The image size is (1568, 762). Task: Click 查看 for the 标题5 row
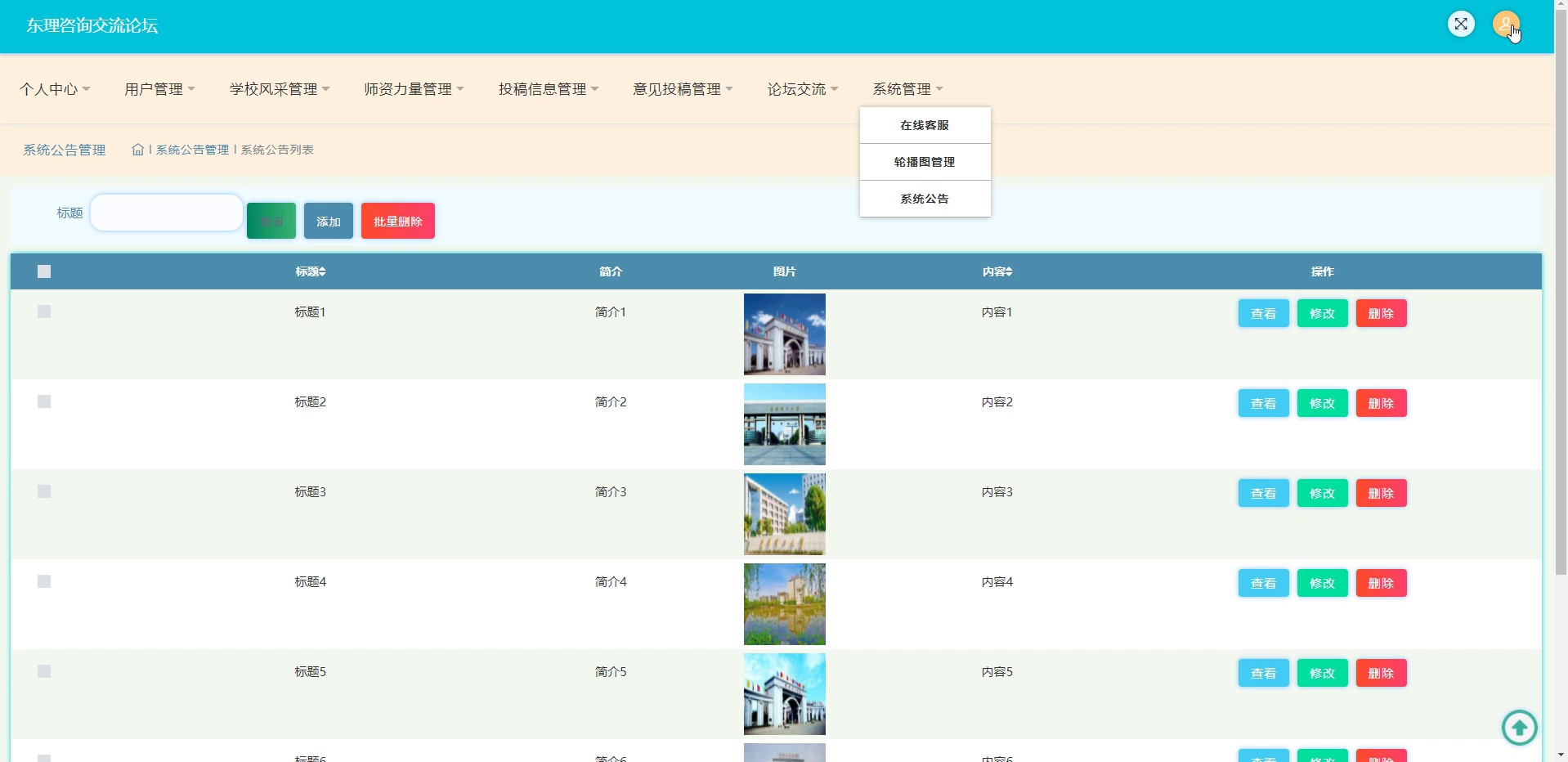[x=1263, y=673]
